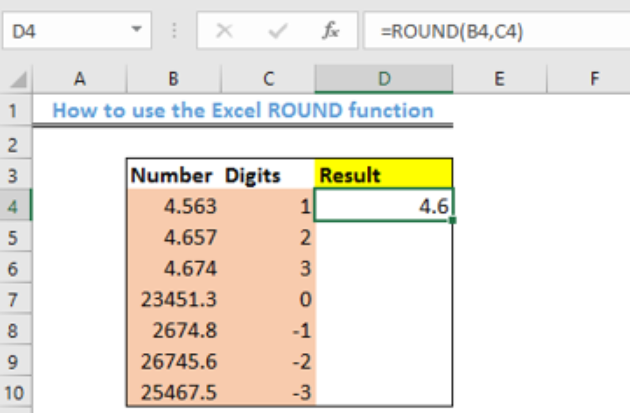Select empty Result cell in row 5
Image resolution: width=630 pixels, height=415 pixels.
tap(384, 237)
